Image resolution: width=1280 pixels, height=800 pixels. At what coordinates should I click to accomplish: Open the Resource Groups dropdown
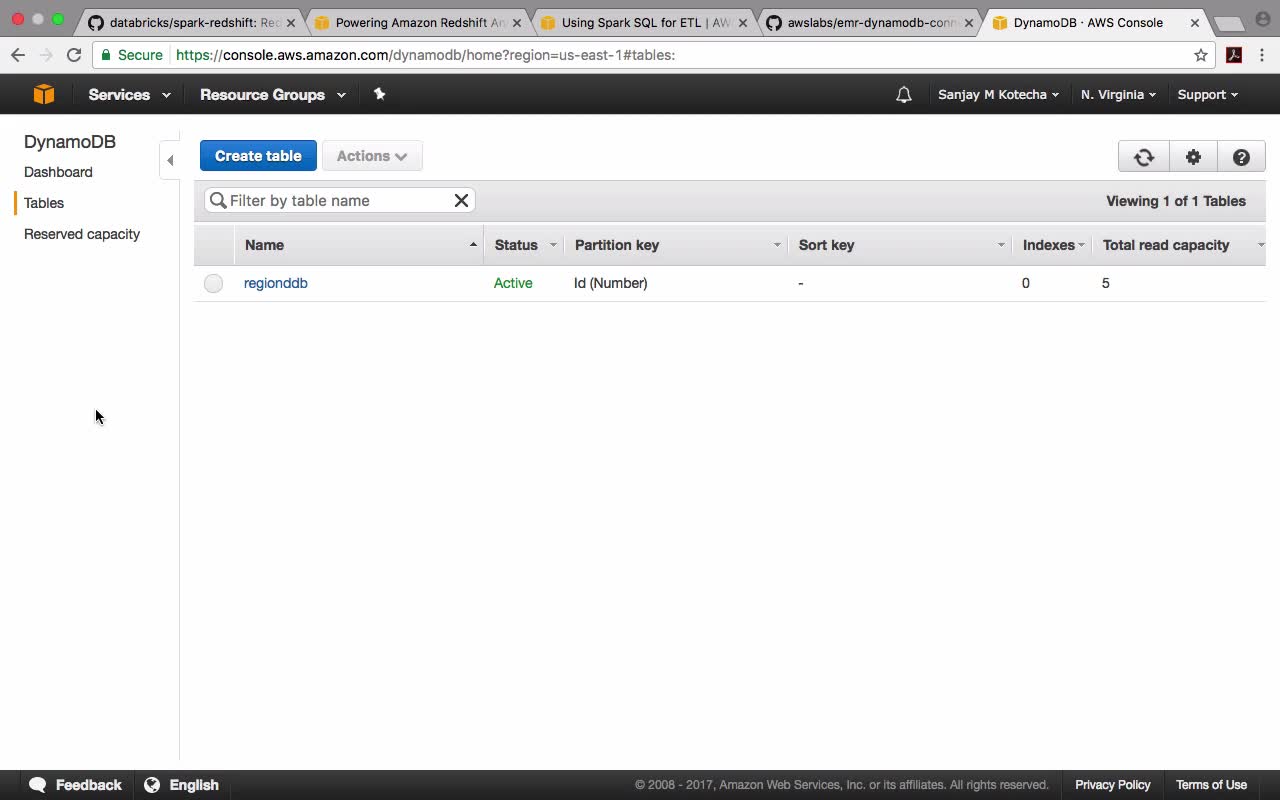click(x=272, y=94)
